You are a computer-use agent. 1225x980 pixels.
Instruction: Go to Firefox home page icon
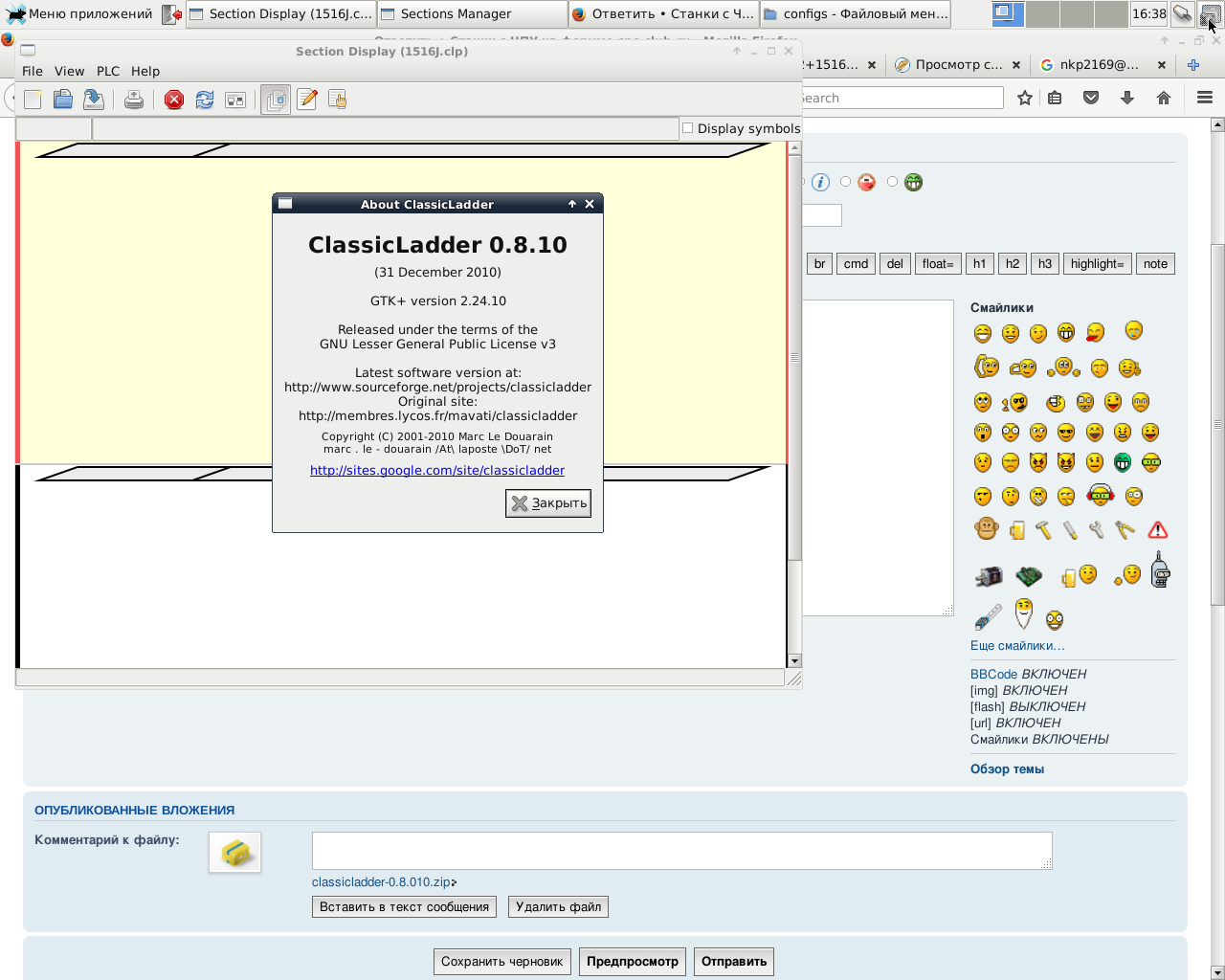click(1164, 98)
